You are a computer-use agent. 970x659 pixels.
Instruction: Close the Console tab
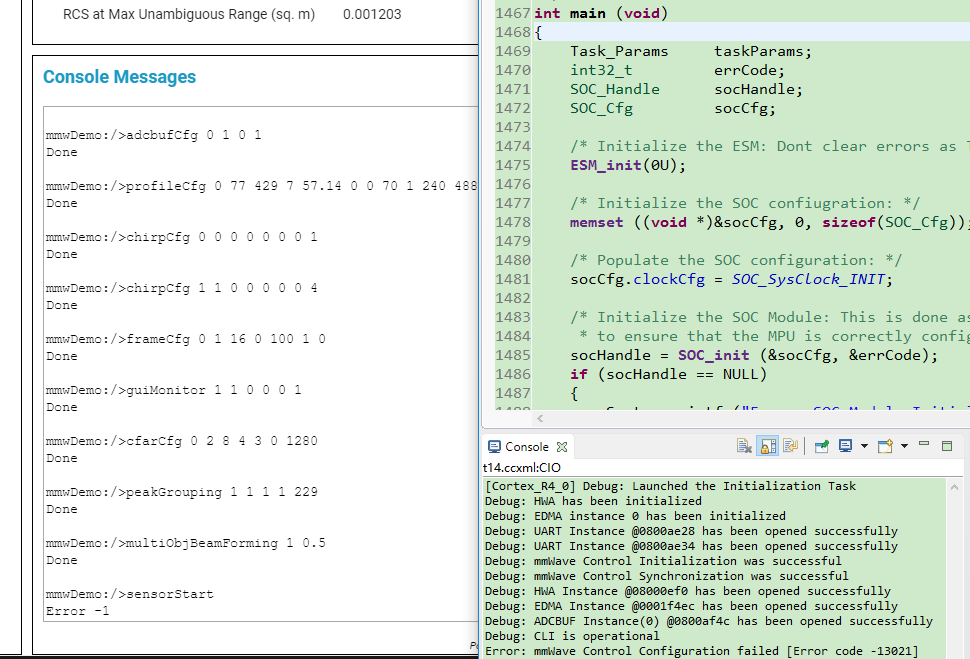pos(562,447)
